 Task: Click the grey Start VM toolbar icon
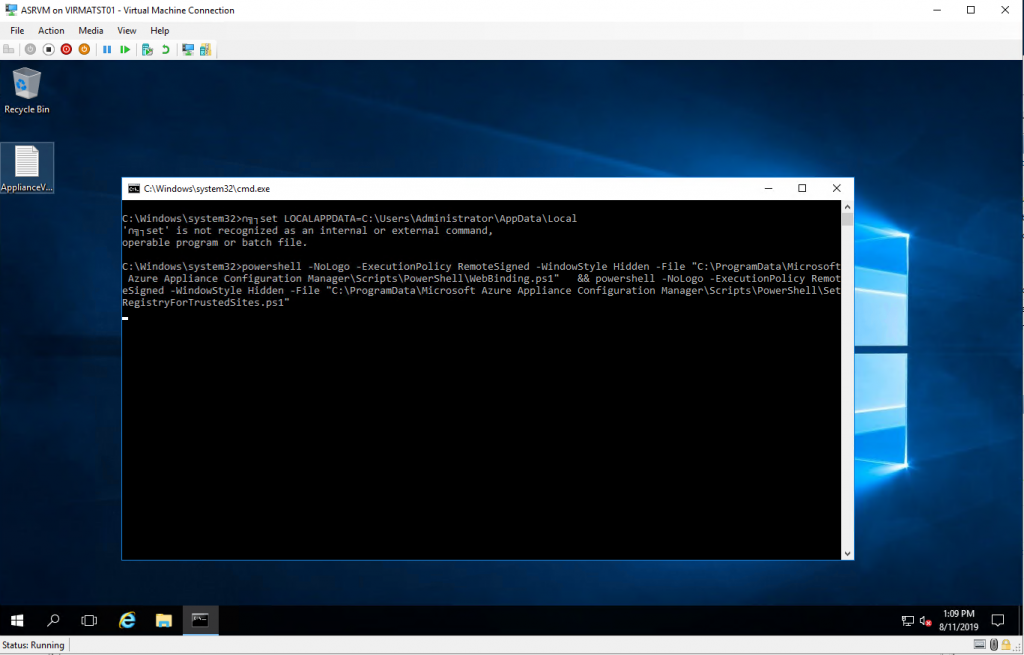click(30, 50)
